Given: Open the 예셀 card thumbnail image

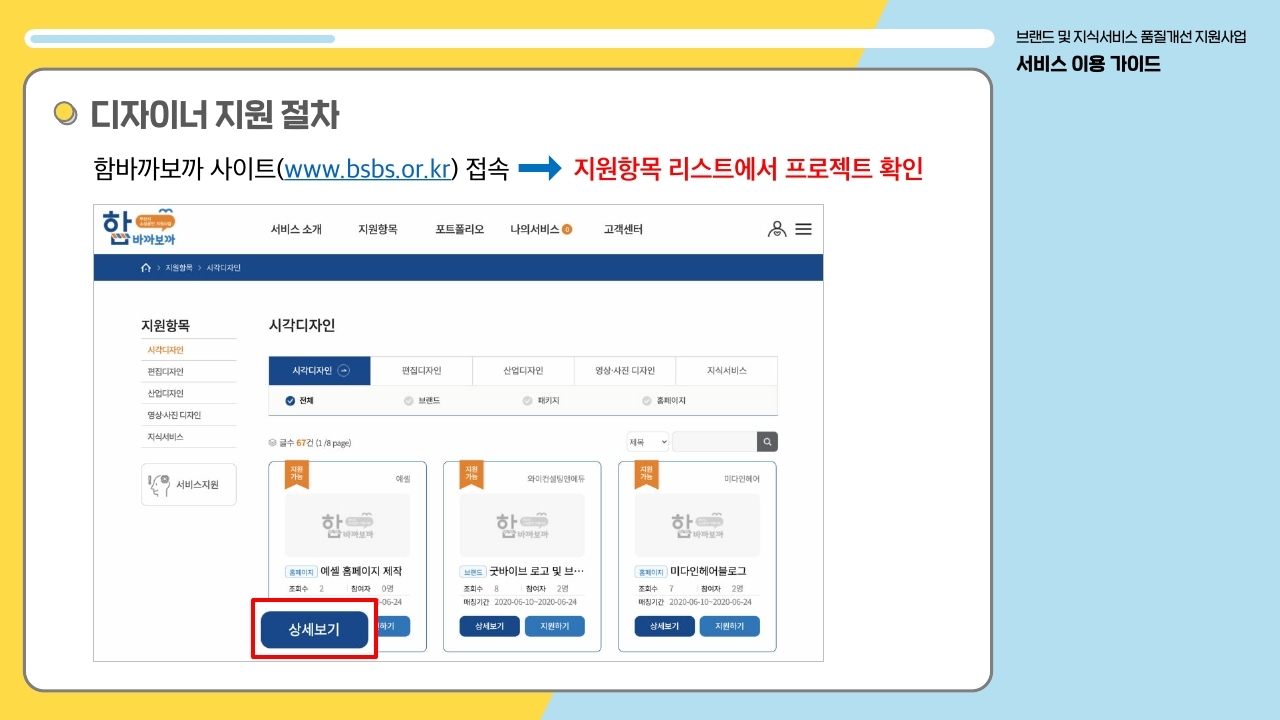Looking at the screenshot, I should coord(347,525).
